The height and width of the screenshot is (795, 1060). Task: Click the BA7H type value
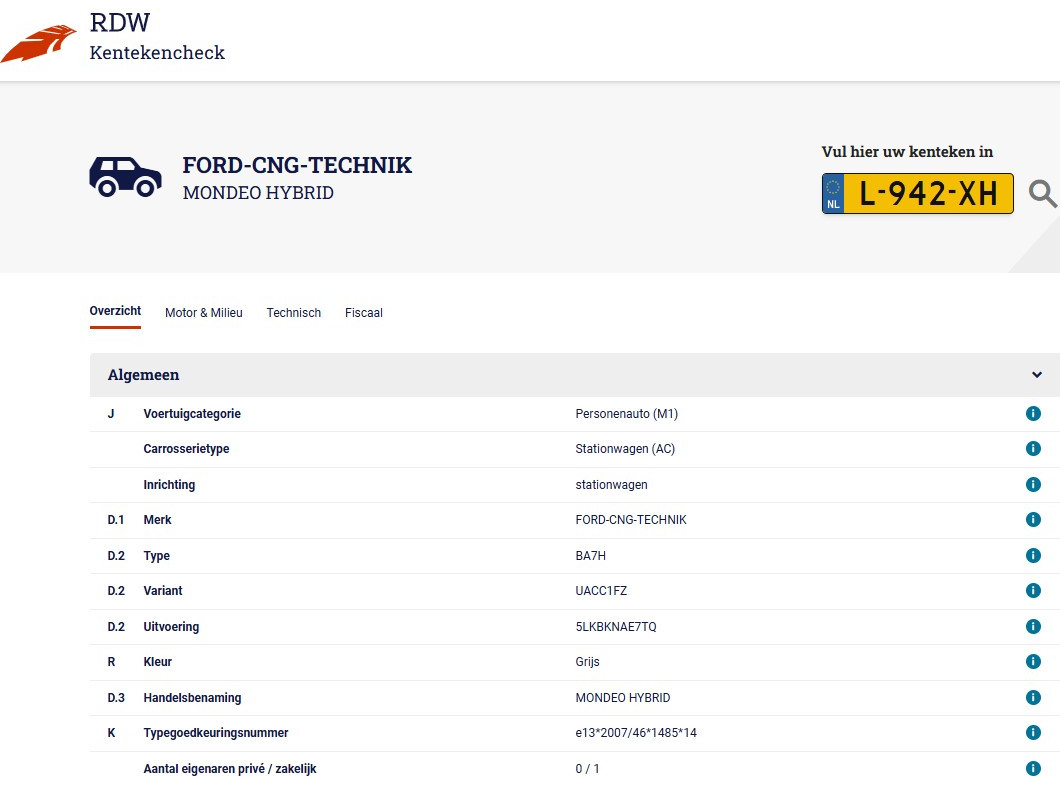tap(590, 556)
